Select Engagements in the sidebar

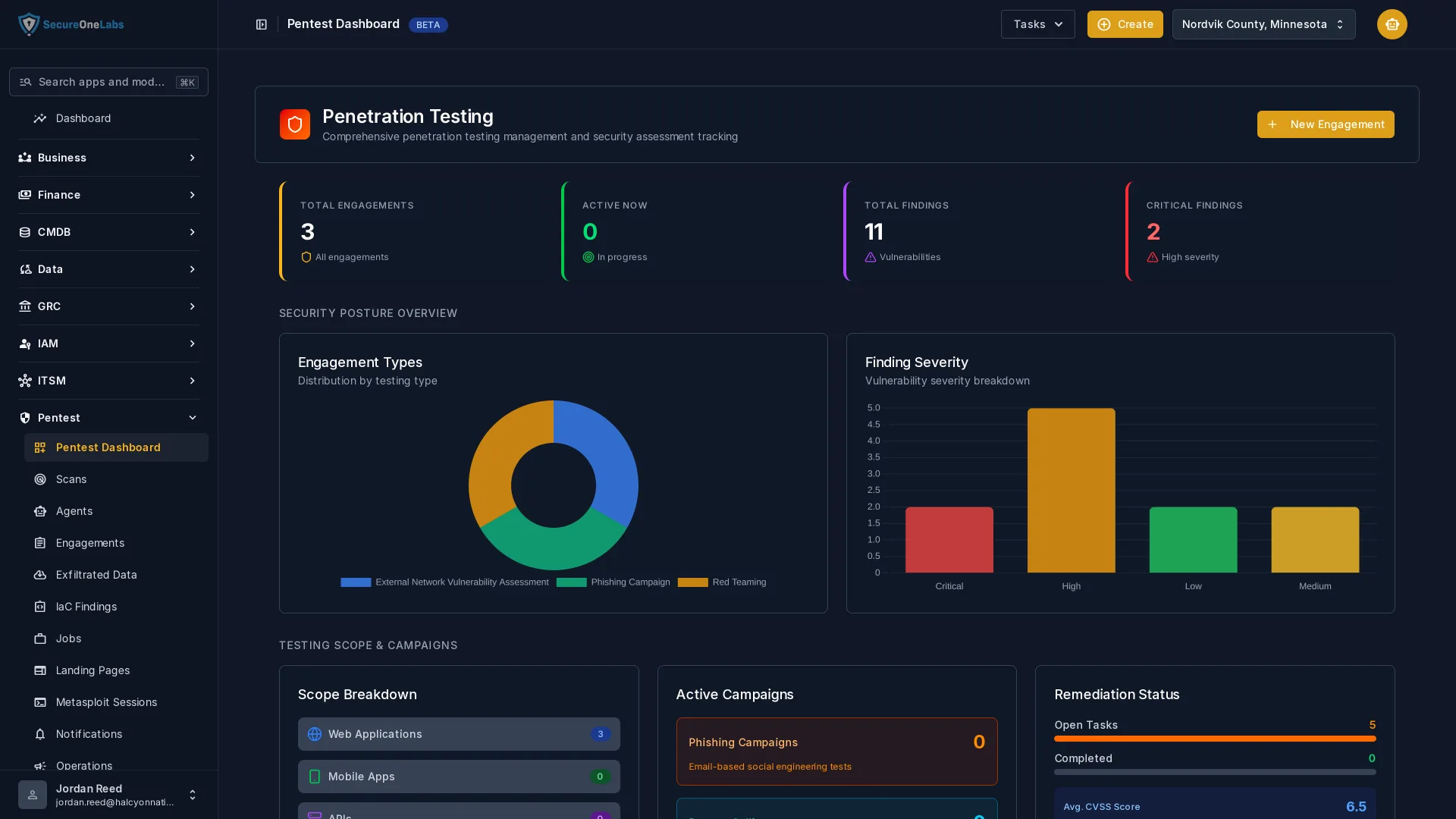tap(116, 543)
